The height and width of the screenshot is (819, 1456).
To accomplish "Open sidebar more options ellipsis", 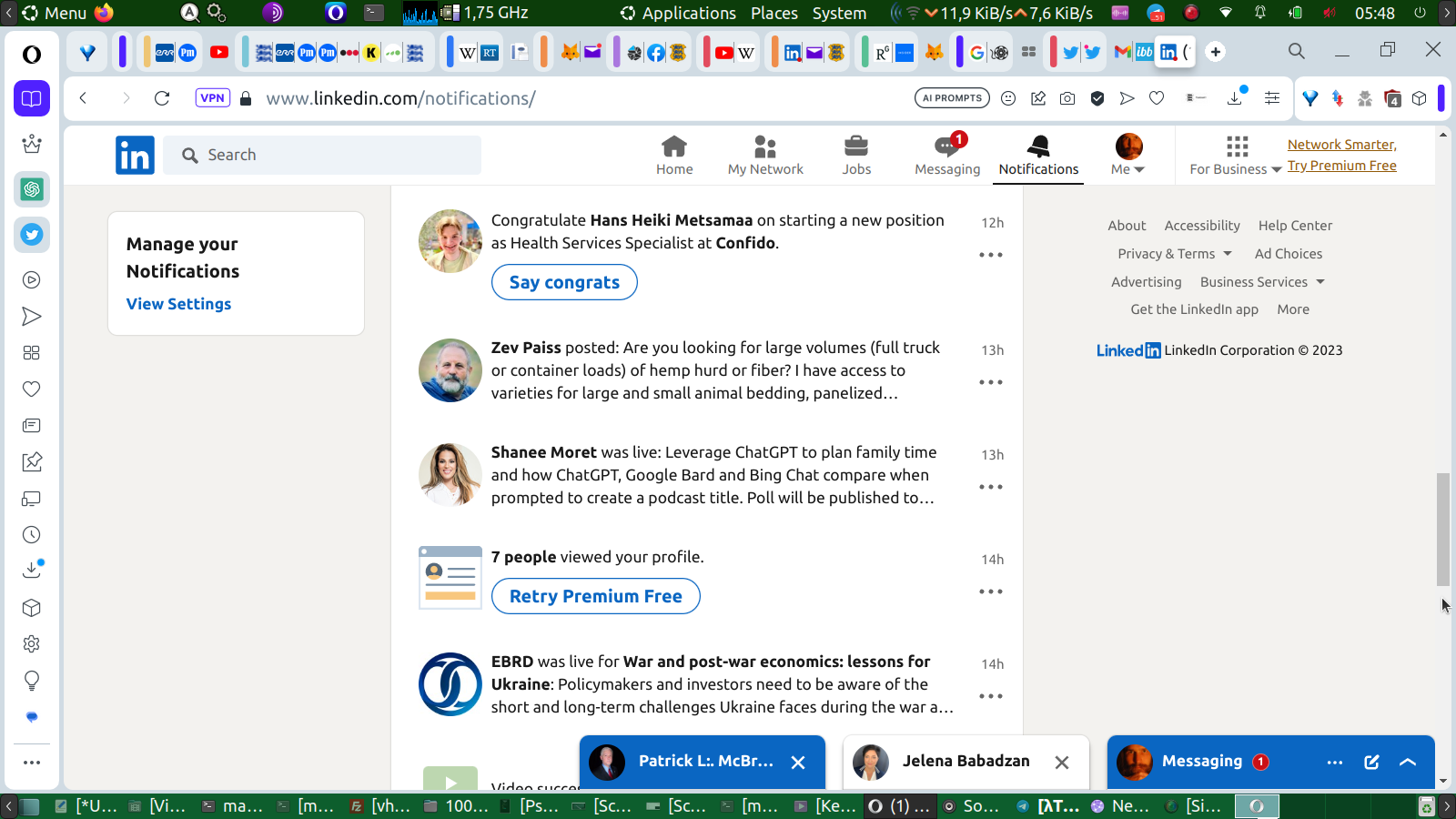I will tap(32, 763).
